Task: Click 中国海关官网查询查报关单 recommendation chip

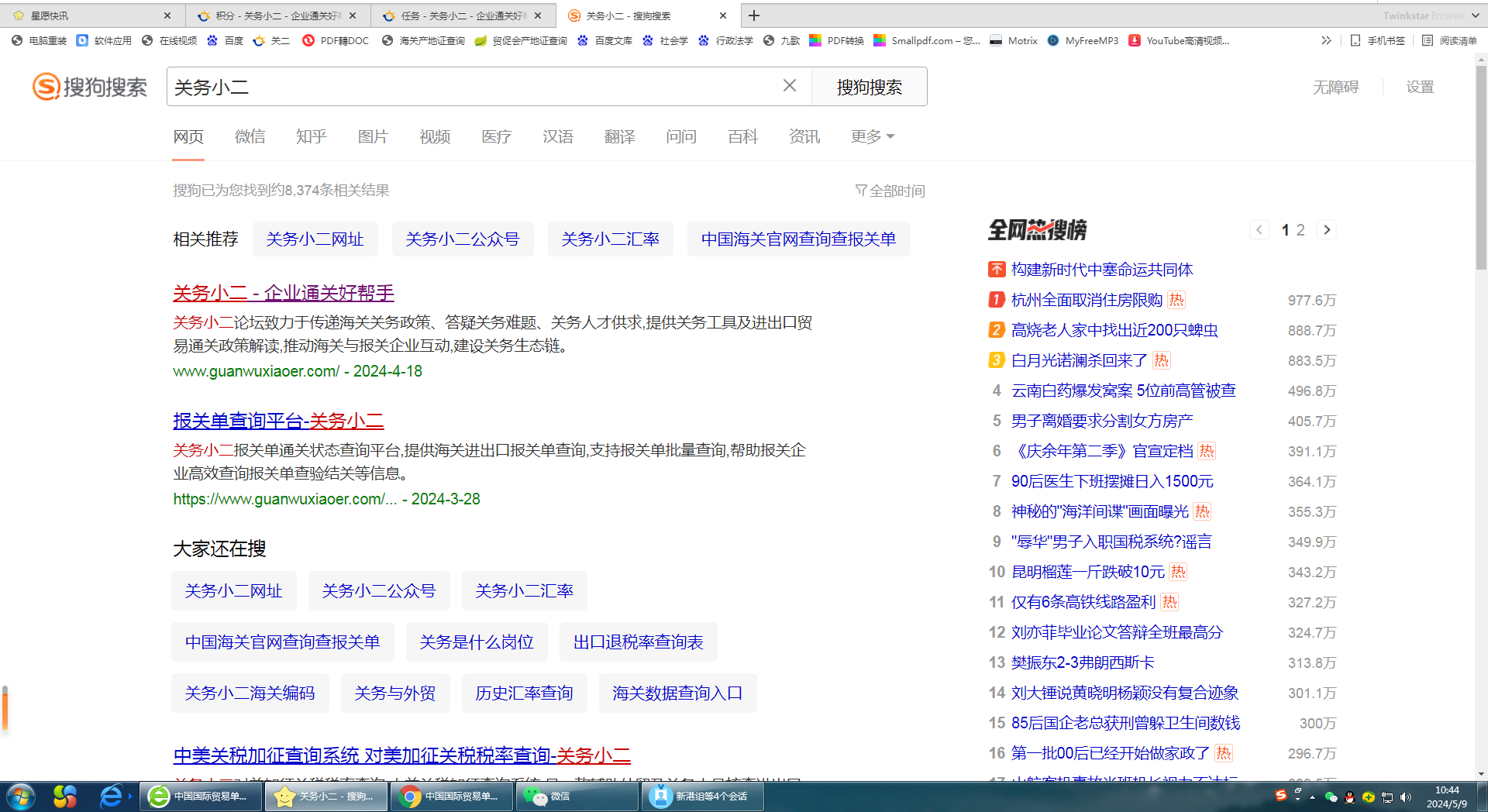Action: click(798, 239)
